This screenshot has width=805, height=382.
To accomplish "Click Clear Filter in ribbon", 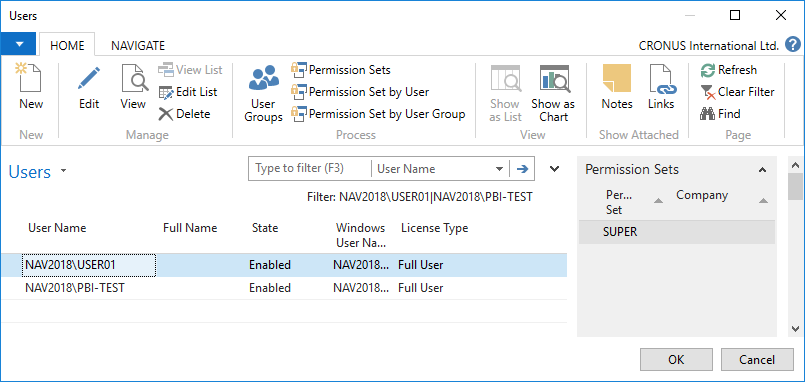I will (x=737, y=92).
